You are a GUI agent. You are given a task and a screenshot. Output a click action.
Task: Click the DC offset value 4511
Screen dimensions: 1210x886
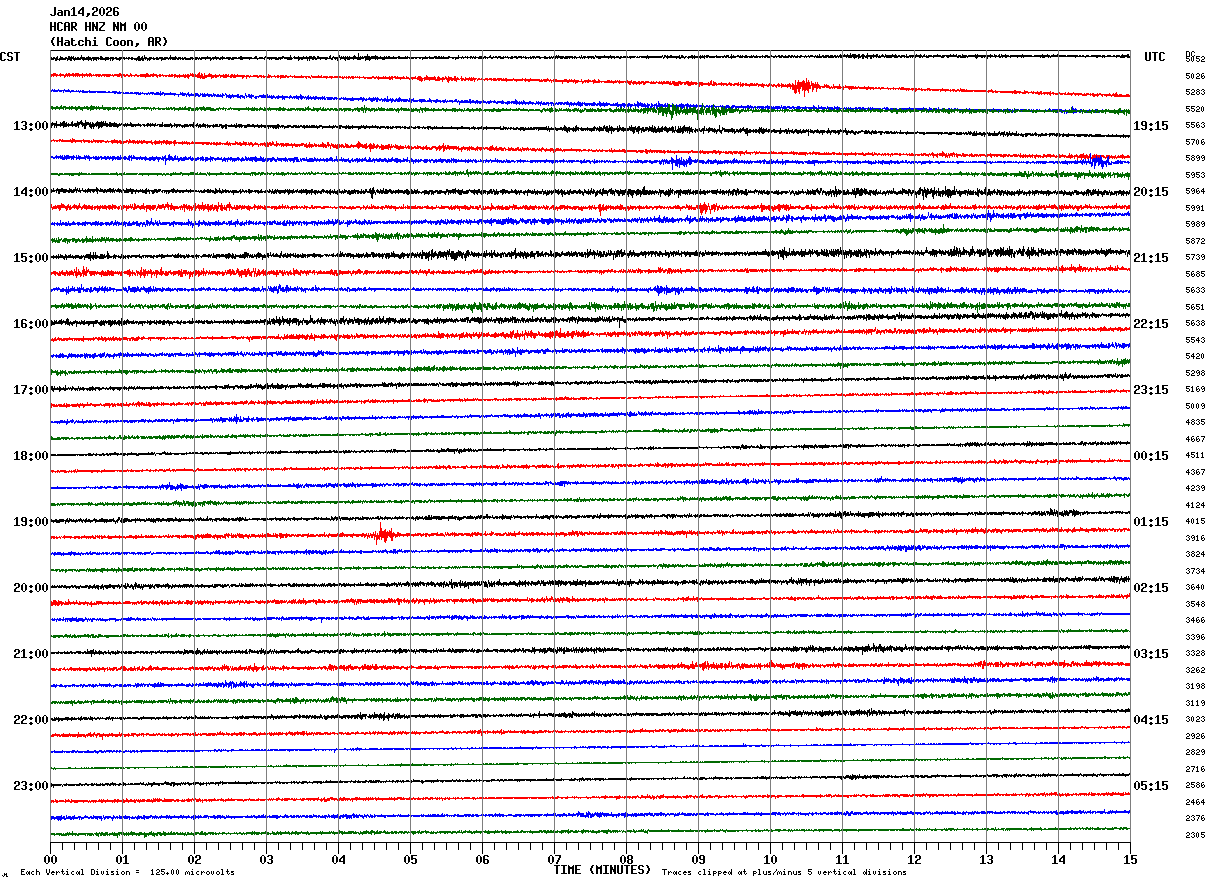coord(1195,456)
